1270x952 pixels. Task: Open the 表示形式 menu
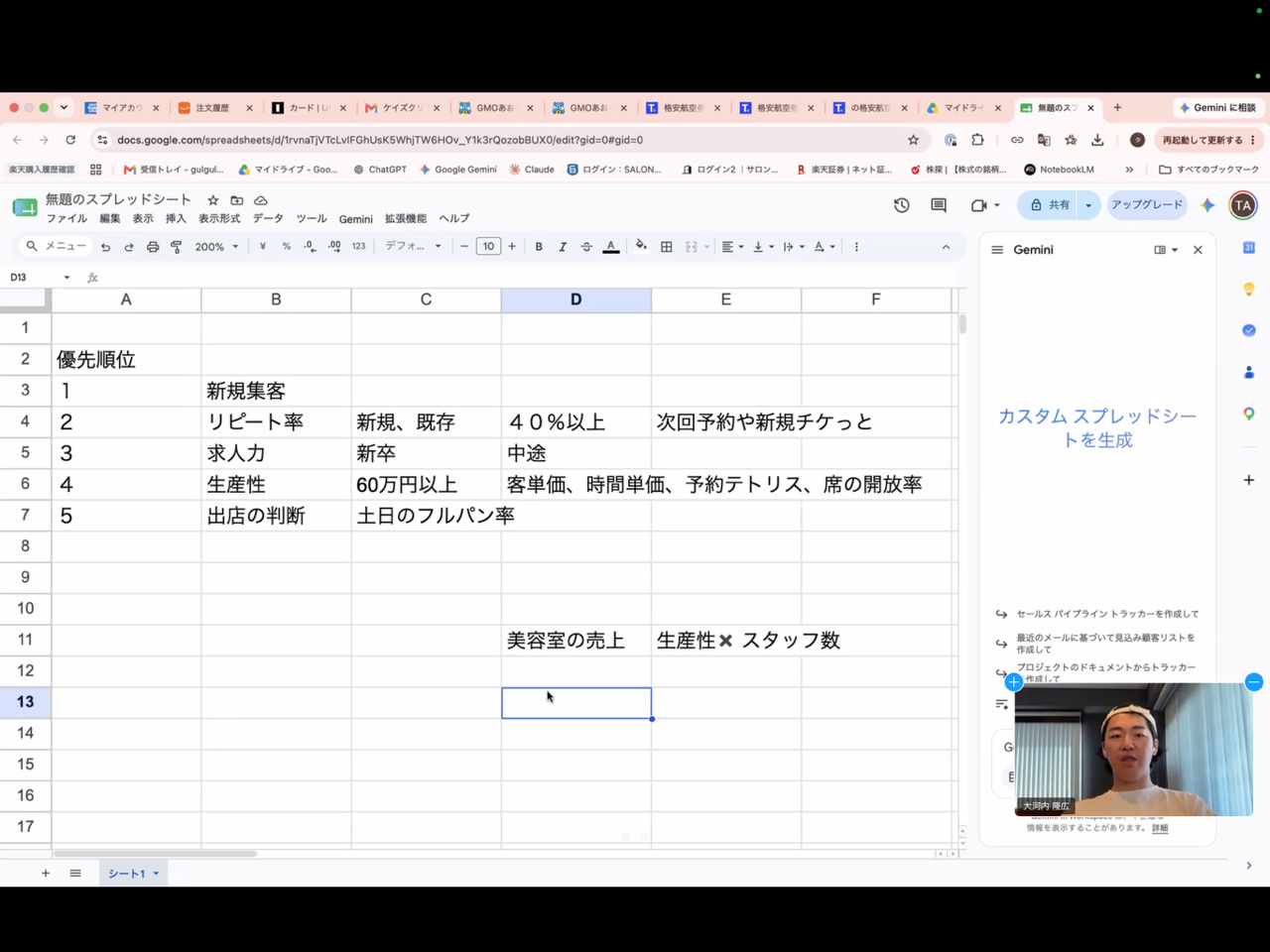tap(219, 219)
